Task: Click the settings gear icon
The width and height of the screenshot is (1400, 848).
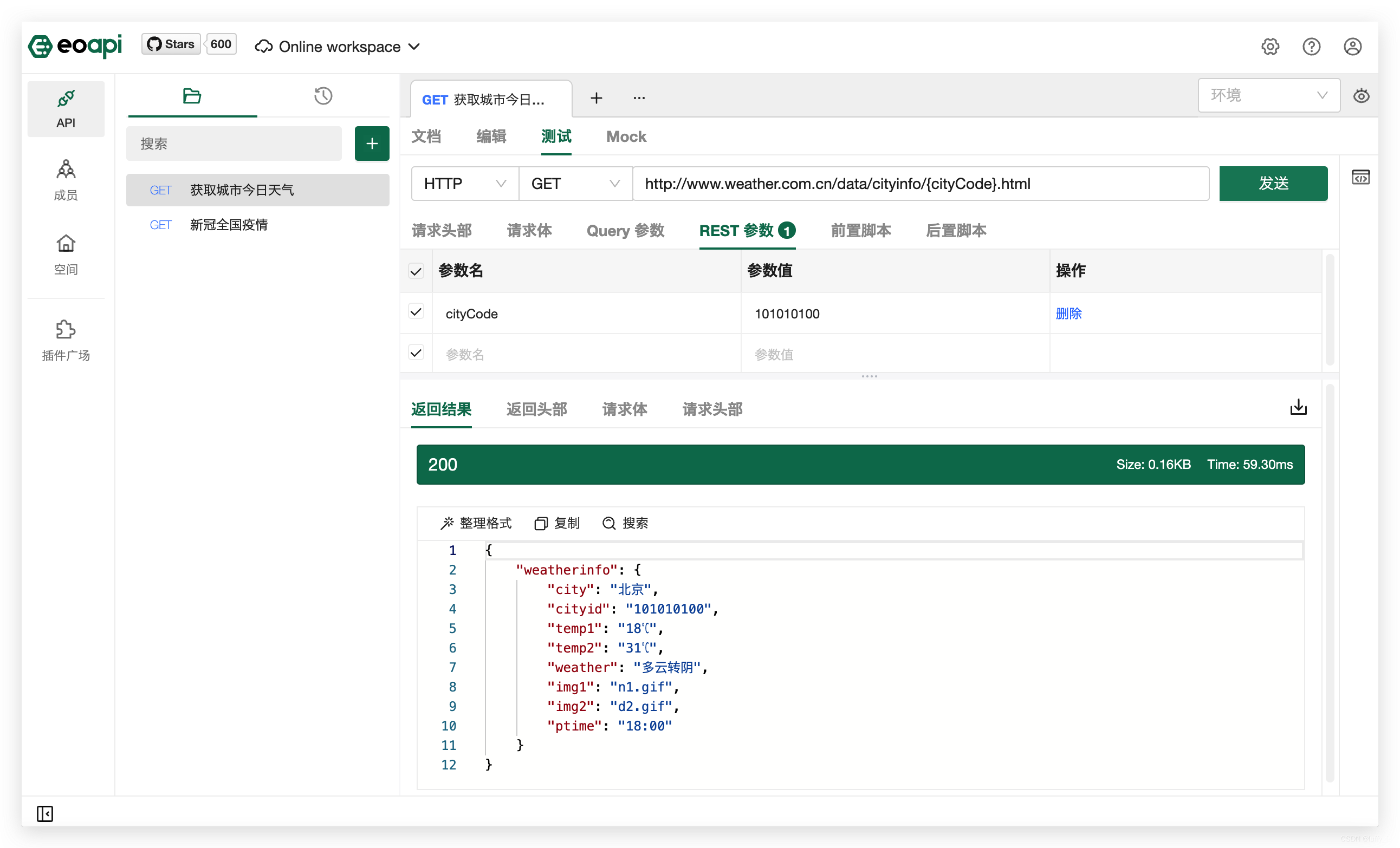Action: click(1270, 46)
